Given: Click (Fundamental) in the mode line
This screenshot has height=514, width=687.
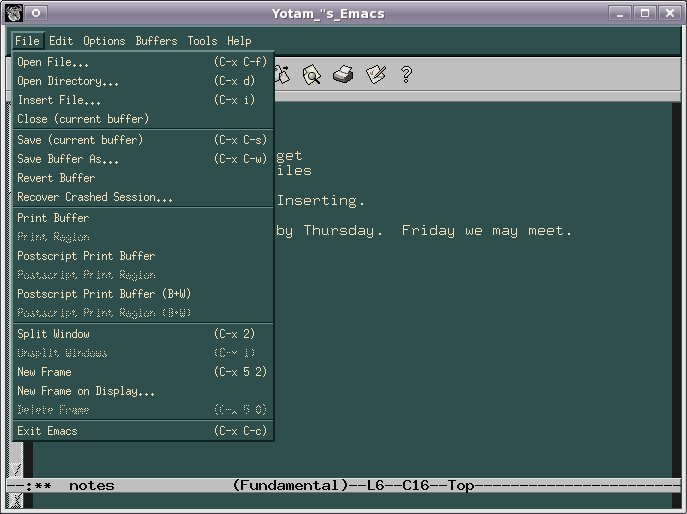Looking at the screenshot, I should coord(291,486).
